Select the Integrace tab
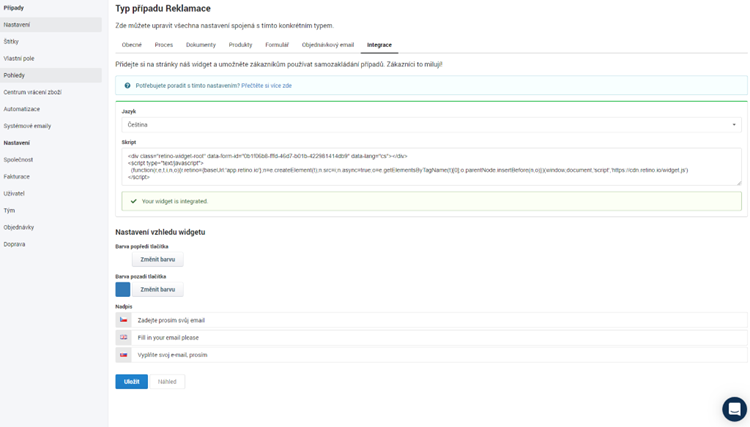This screenshot has height=427, width=750. [x=379, y=45]
